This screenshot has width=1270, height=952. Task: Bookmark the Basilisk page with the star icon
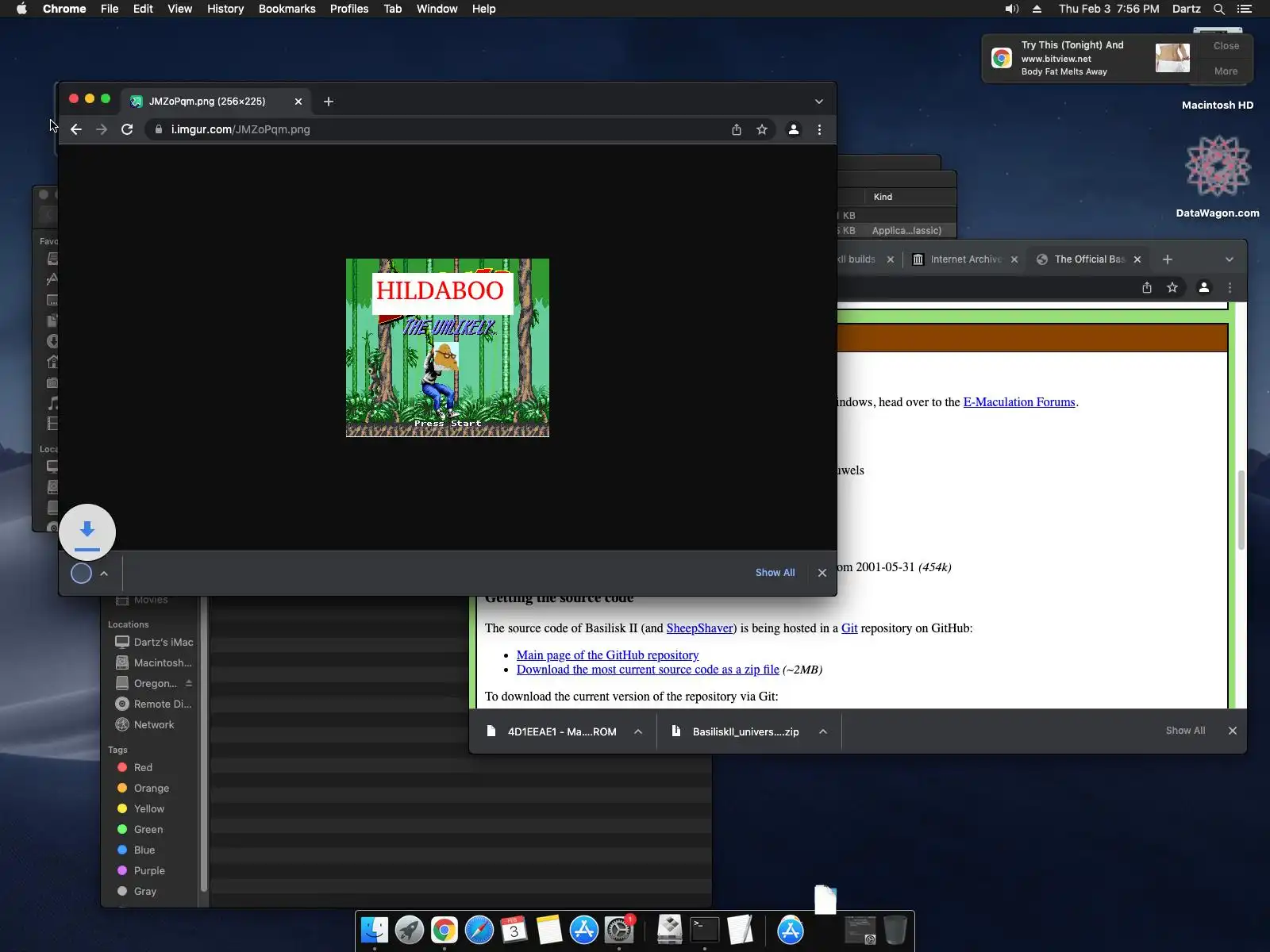pyautogui.click(x=1172, y=288)
